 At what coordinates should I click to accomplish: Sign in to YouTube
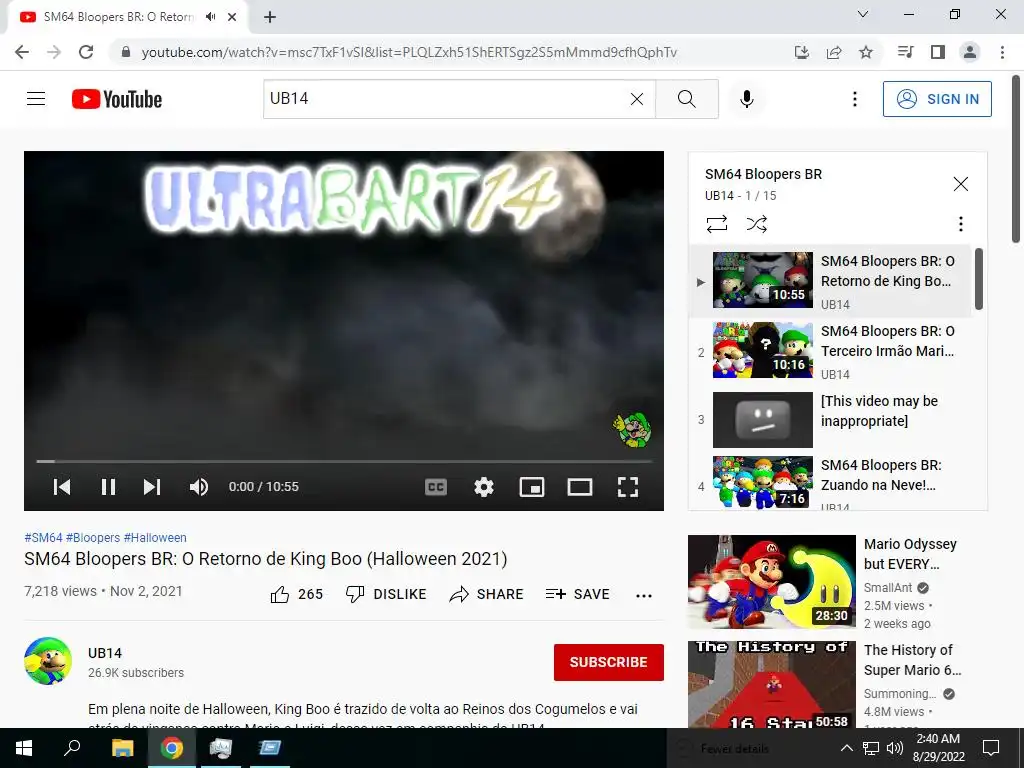(937, 99)
